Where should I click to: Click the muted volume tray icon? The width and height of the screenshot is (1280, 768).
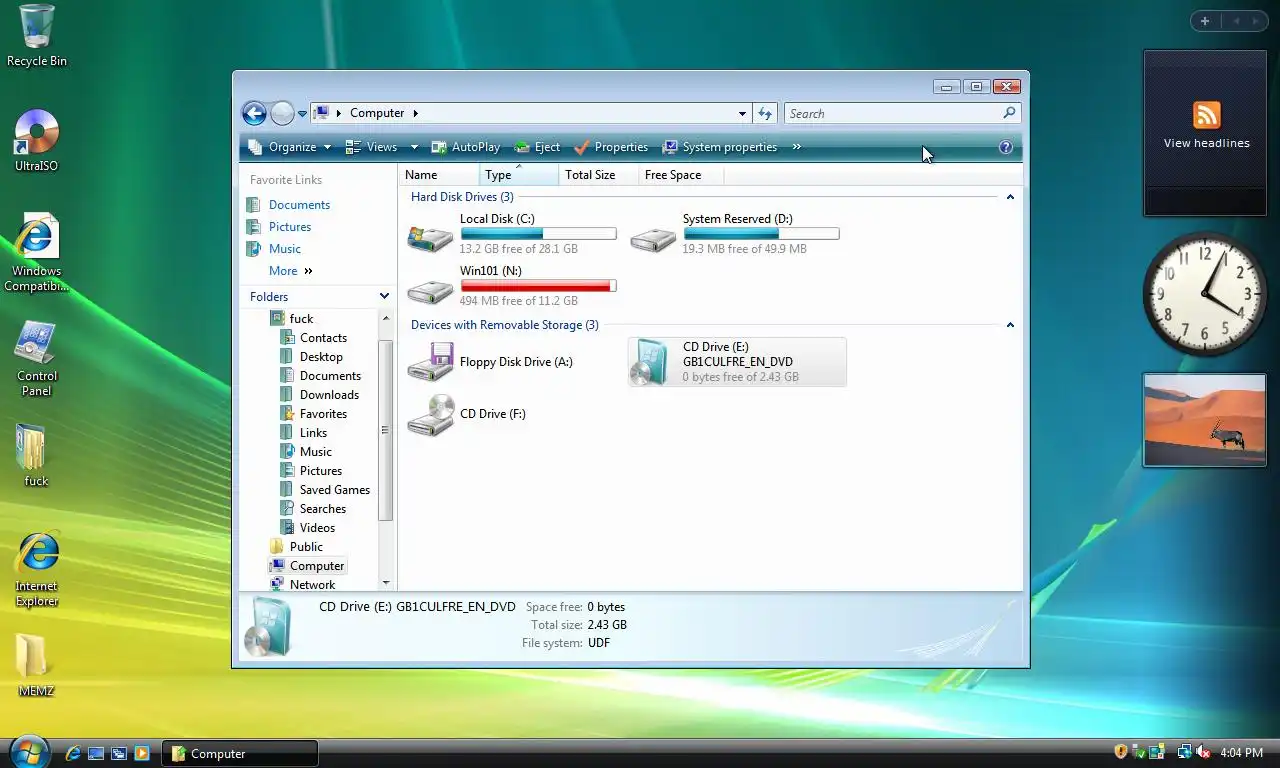(x=1204, y=752)
